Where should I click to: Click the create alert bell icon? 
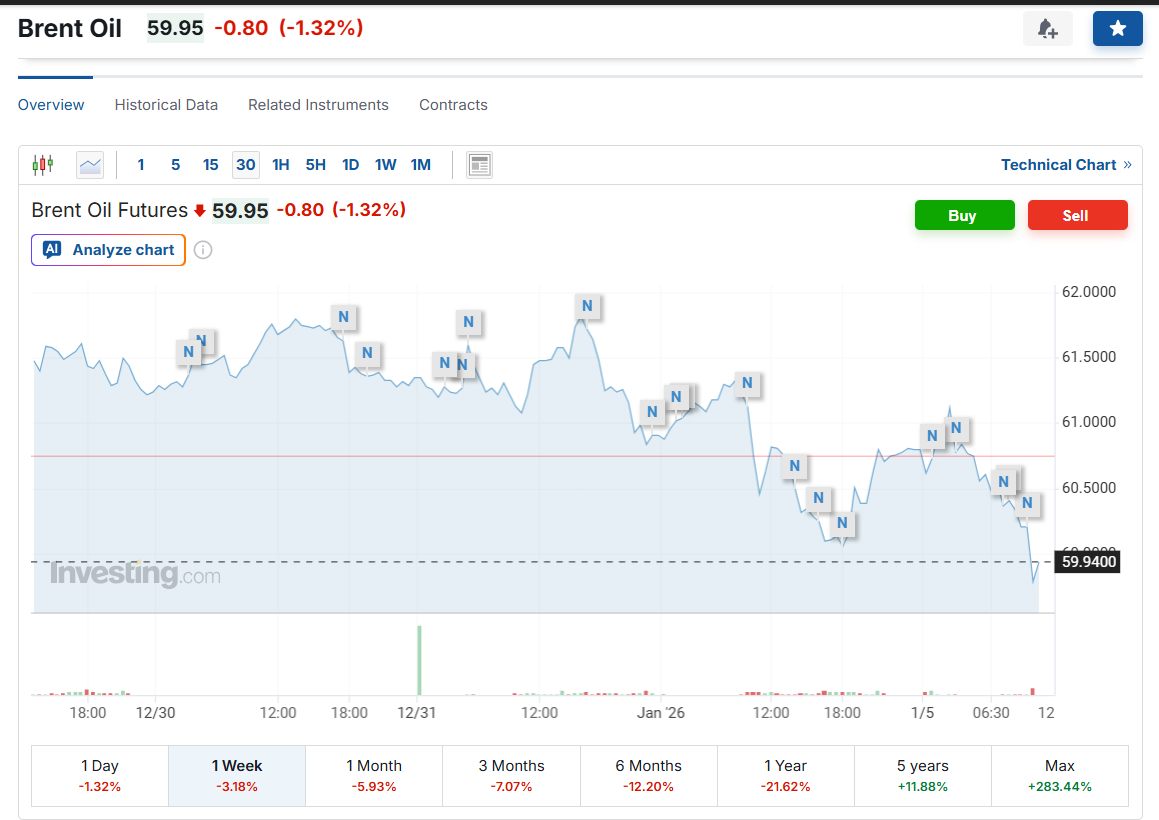pyautogui.click(x=1047, y=29)
